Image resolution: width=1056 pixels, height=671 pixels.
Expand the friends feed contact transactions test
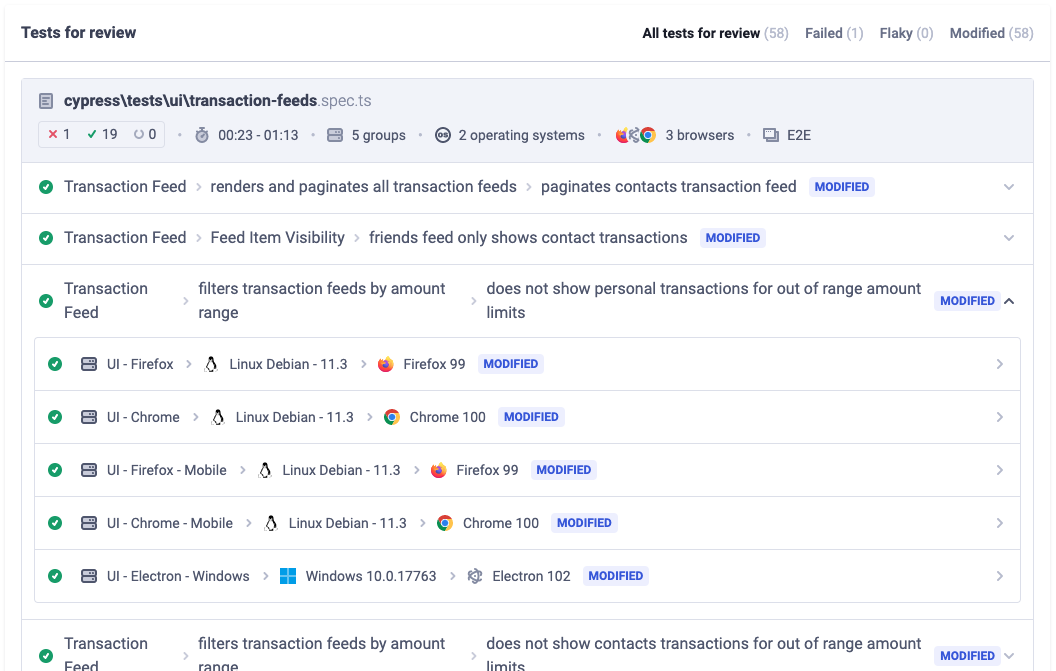pyautogui.click(x=1009, y=238)
